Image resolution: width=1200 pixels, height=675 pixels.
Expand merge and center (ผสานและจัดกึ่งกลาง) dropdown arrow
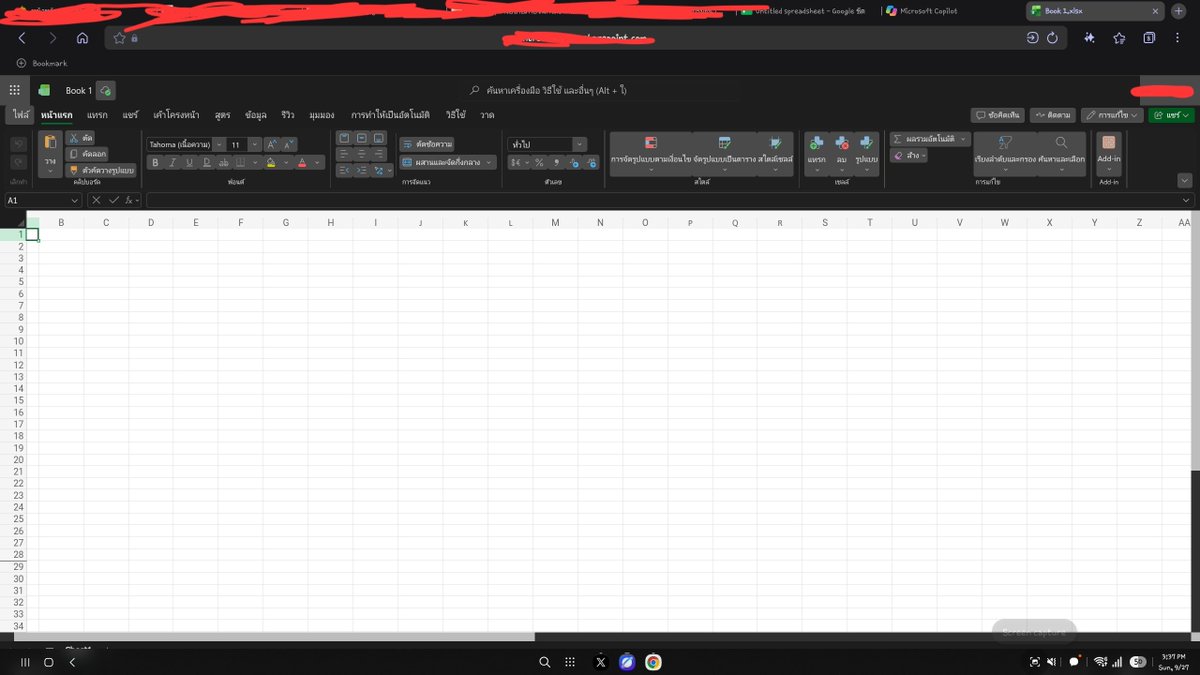[489, 162]
